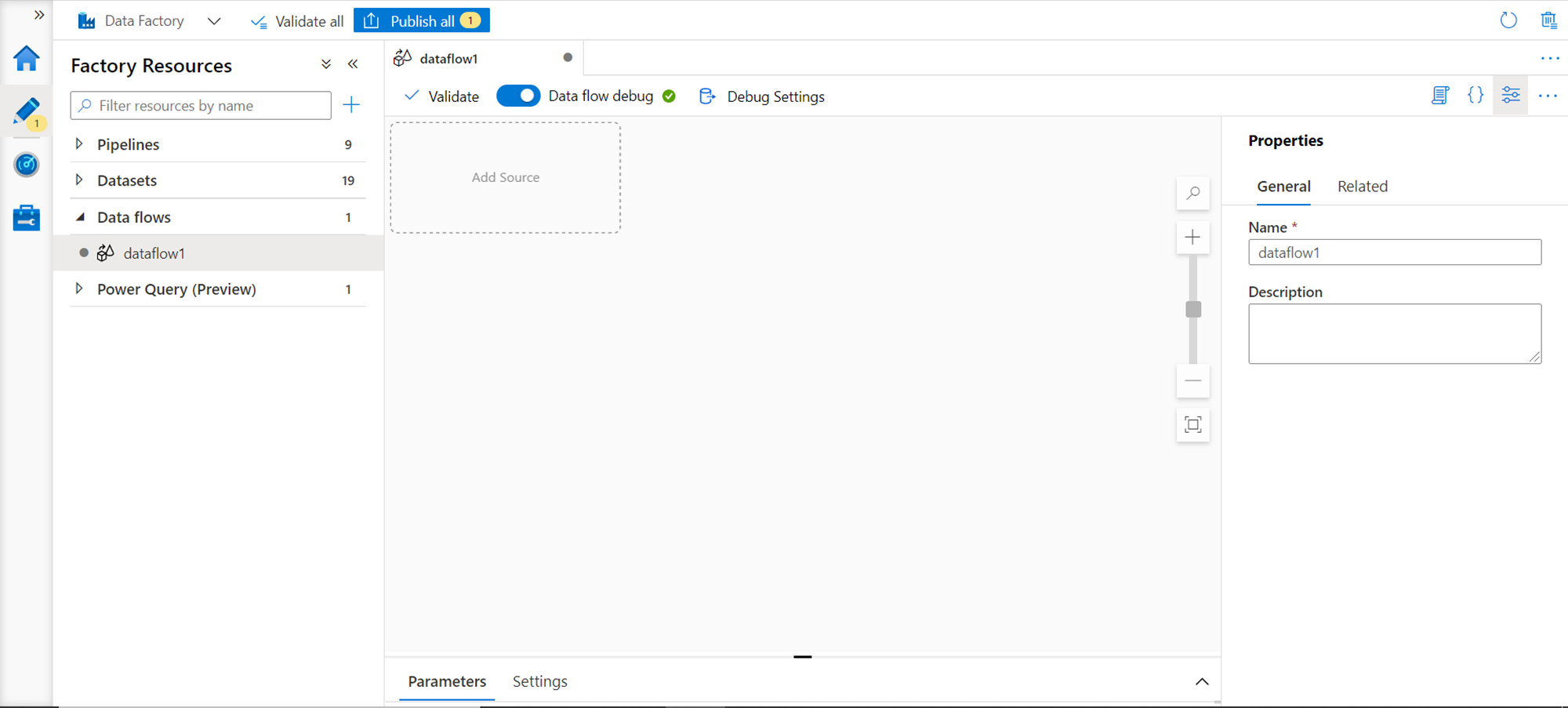
Task: Expand the Datasets group
Action: [x=79, y=180]
